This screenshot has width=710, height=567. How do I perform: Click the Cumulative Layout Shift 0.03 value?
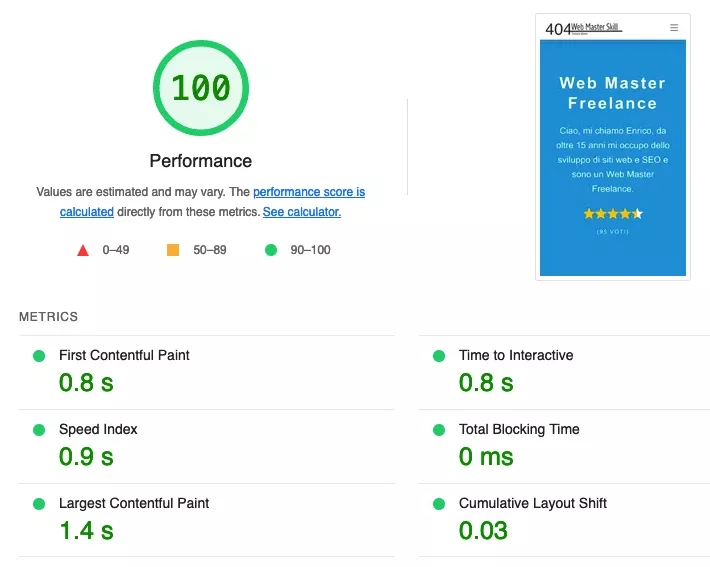[483, 530]
